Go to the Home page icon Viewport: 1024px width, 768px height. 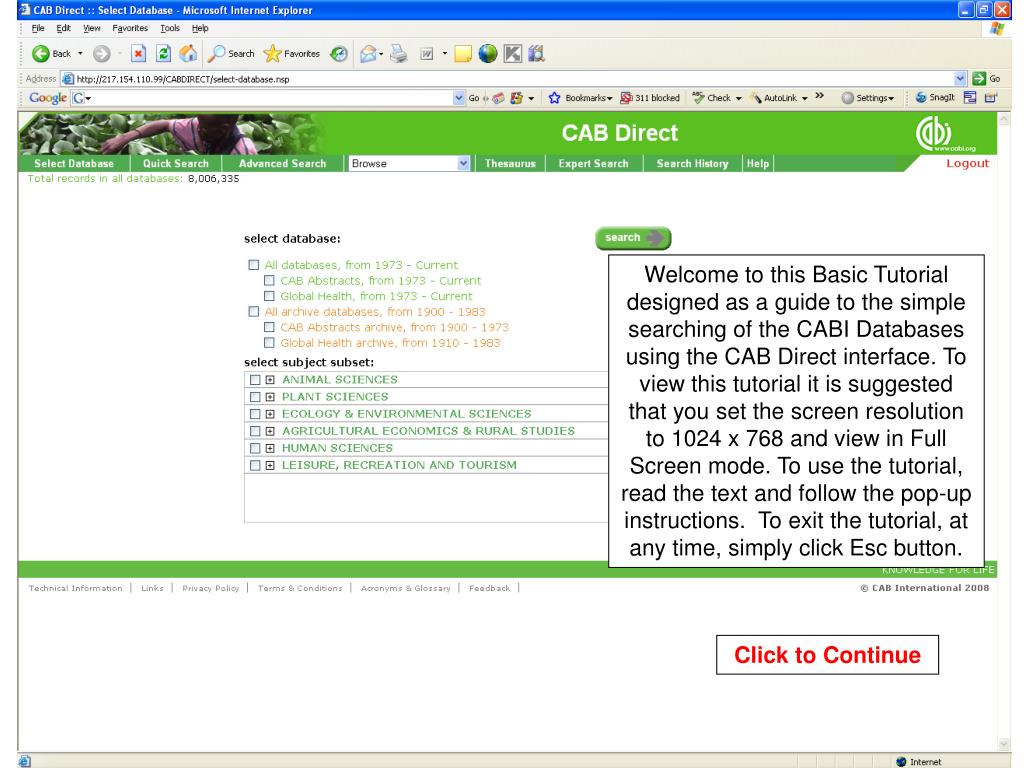188,54
